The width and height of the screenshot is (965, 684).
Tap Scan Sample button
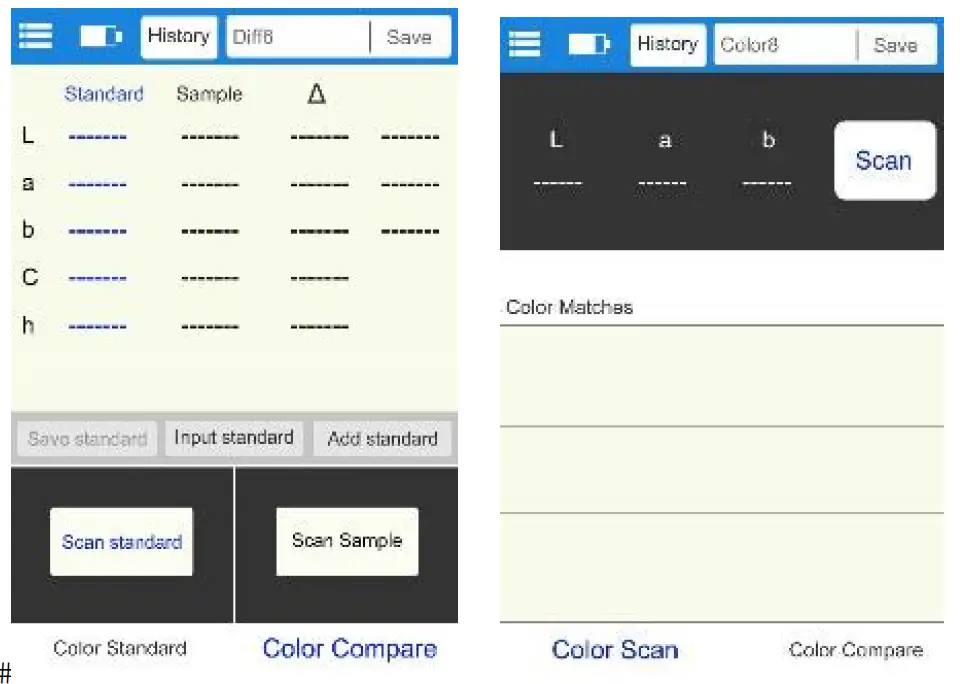click(347, 541)
